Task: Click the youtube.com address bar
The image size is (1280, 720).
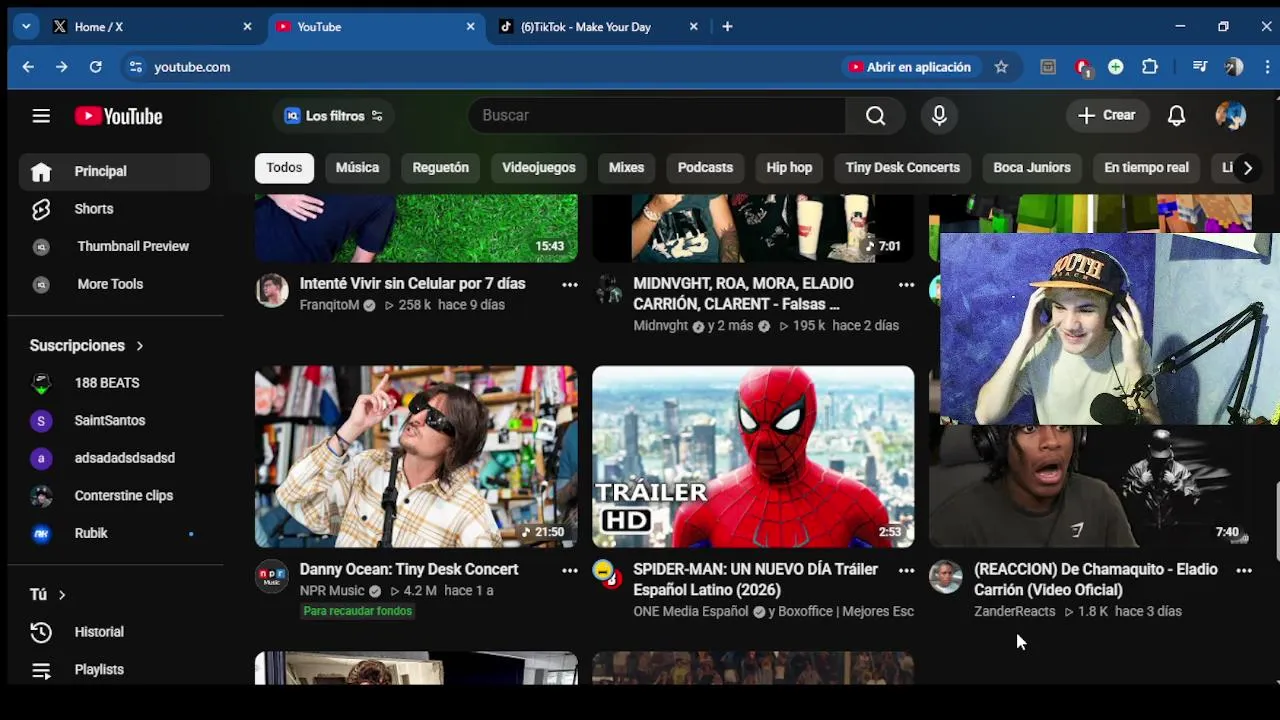Action: point(480,67)
